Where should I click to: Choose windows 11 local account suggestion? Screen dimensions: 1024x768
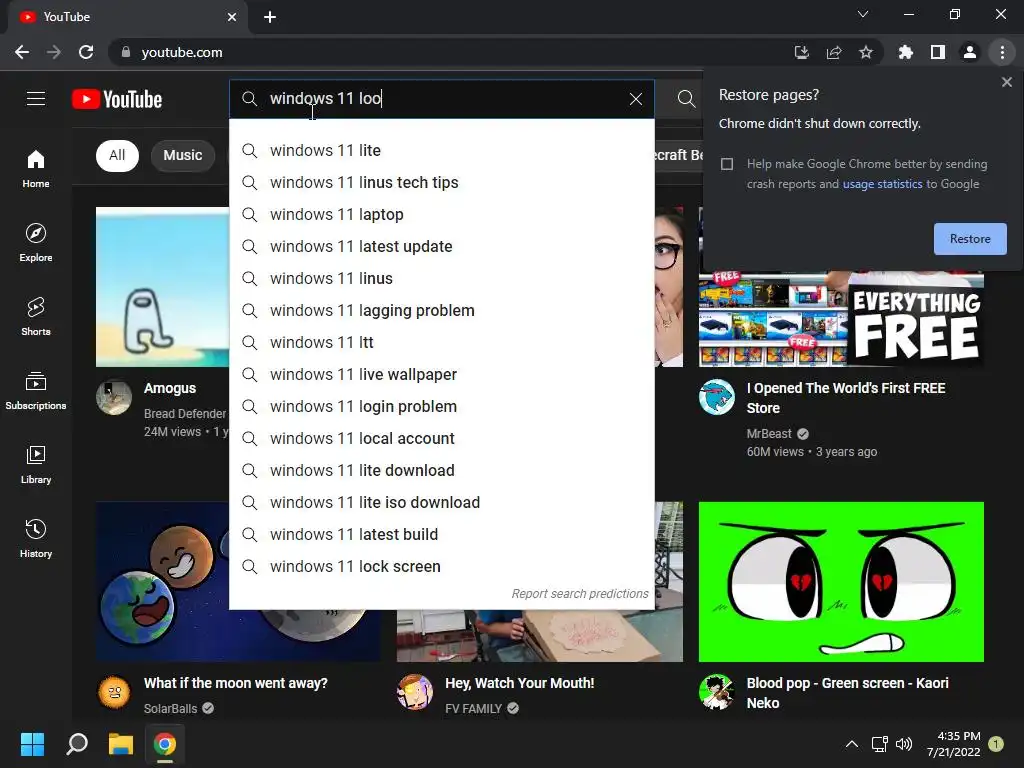tap(442, 438)
